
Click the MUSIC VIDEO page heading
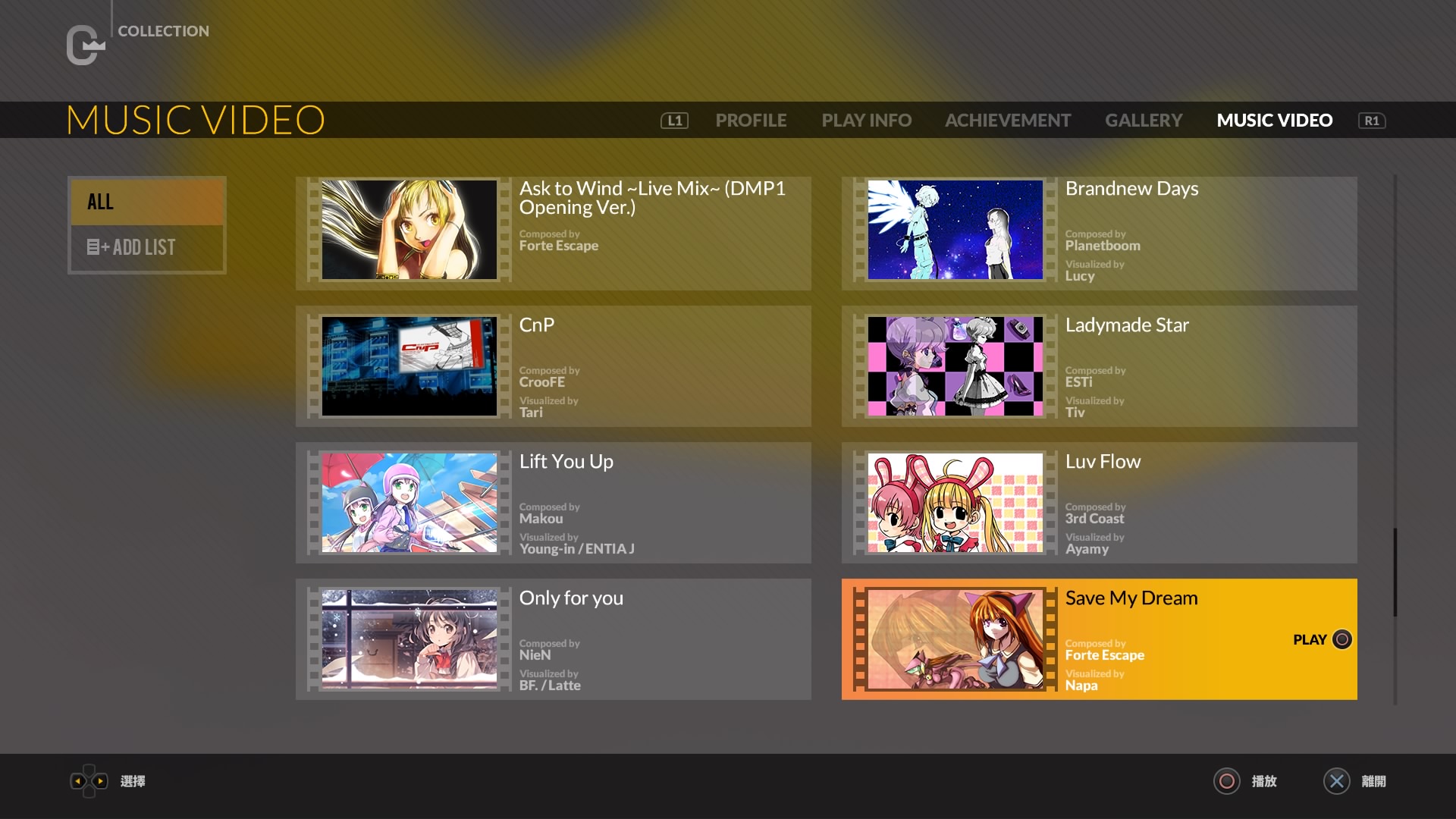196,121
